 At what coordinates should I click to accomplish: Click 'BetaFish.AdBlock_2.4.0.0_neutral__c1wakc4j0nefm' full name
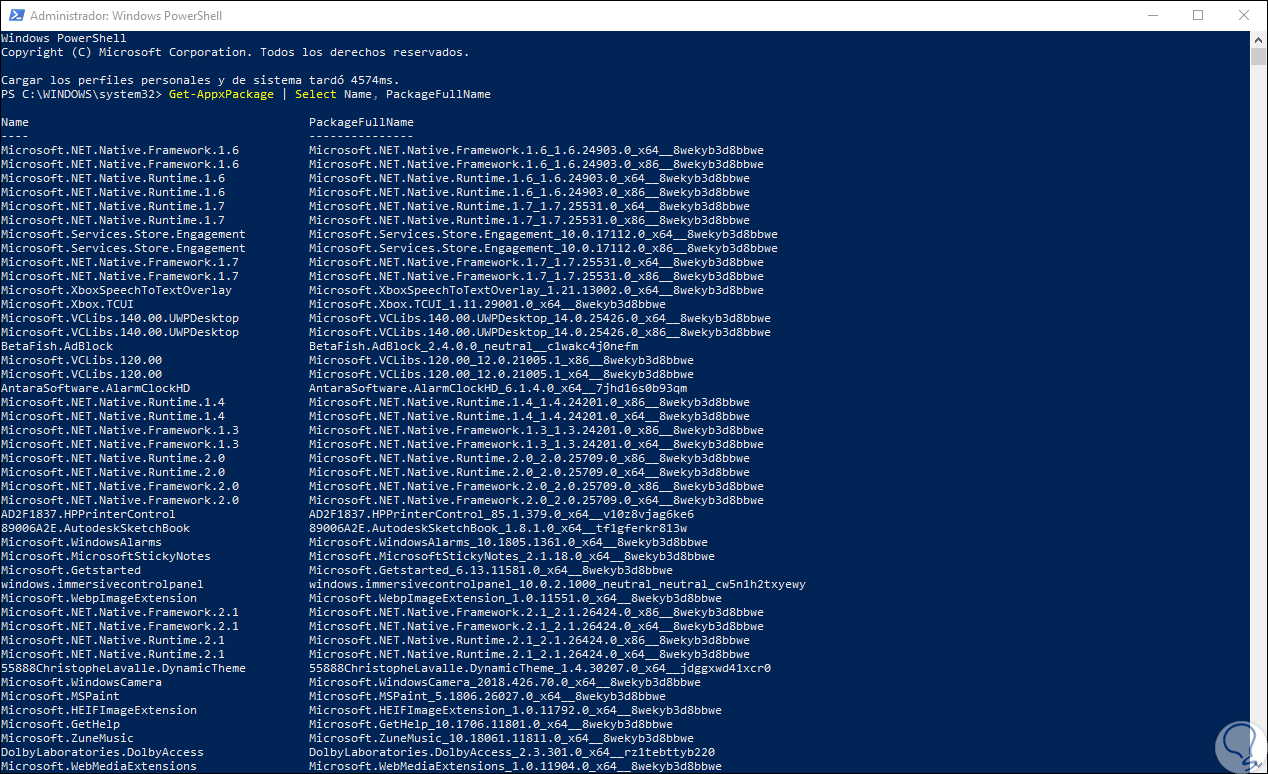pos(473,346)
